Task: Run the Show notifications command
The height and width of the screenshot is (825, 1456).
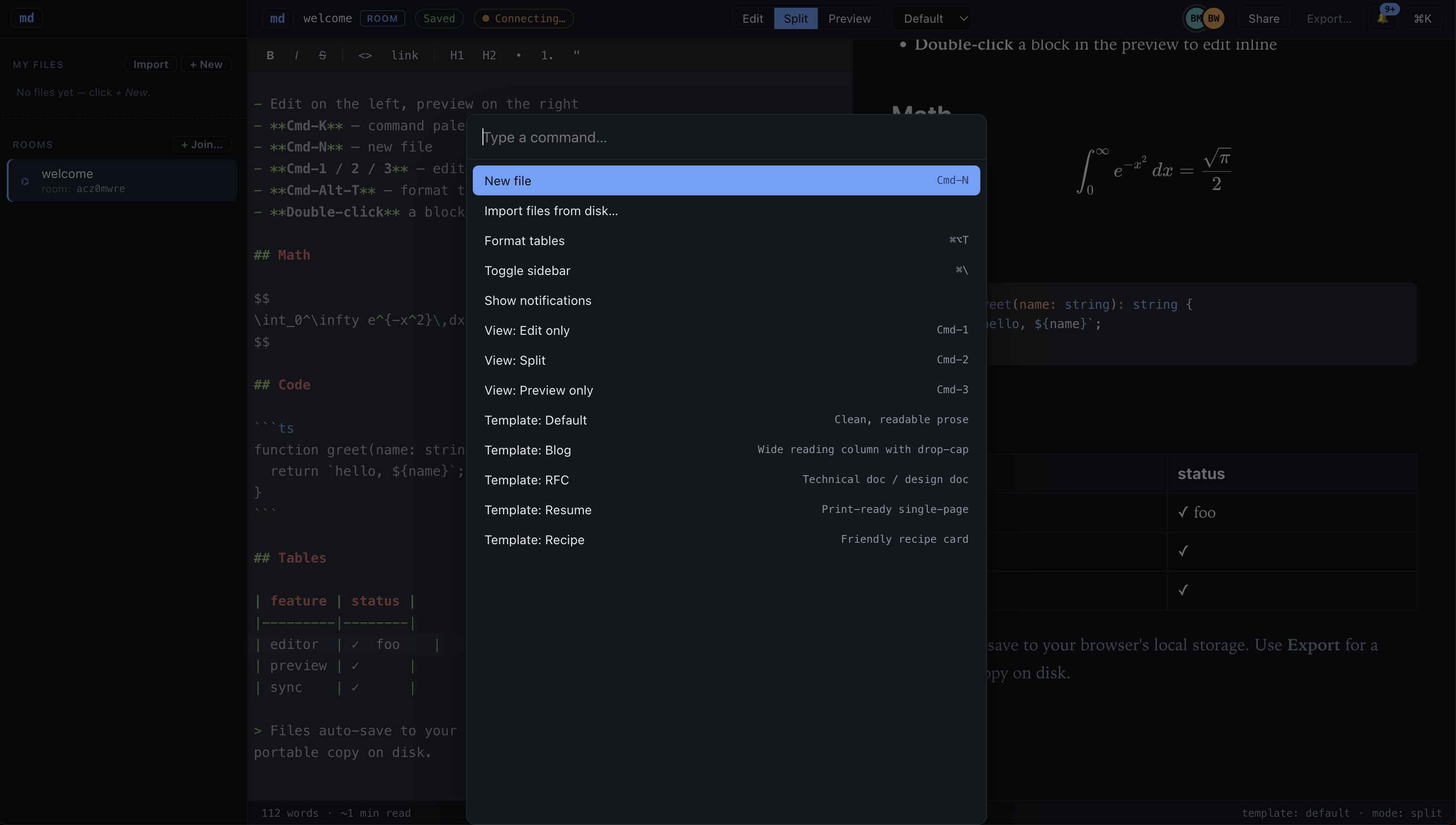Action: (726, 300)
